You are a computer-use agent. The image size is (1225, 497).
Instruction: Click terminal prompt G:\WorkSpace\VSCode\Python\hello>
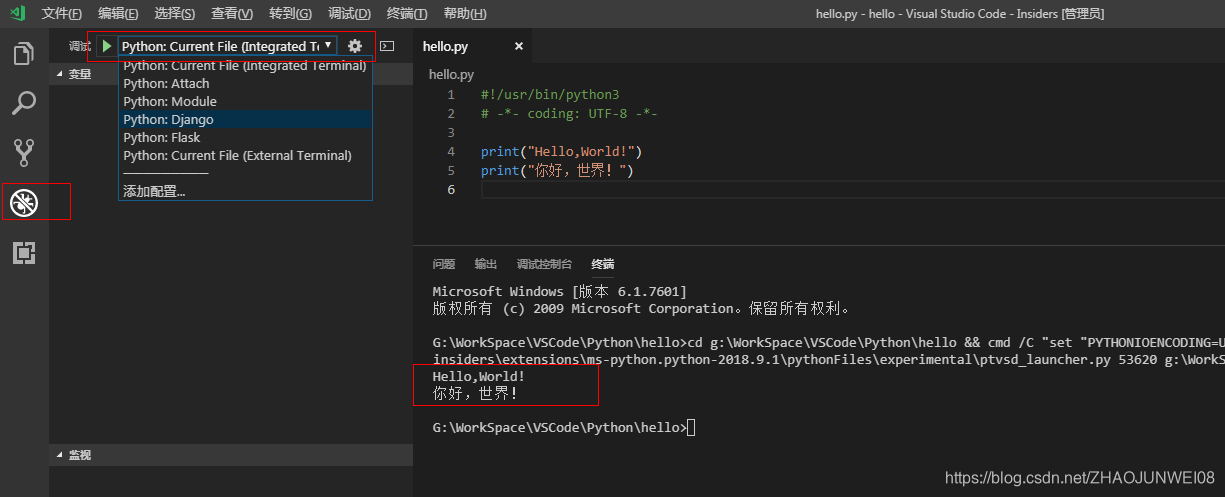[559, 428]
